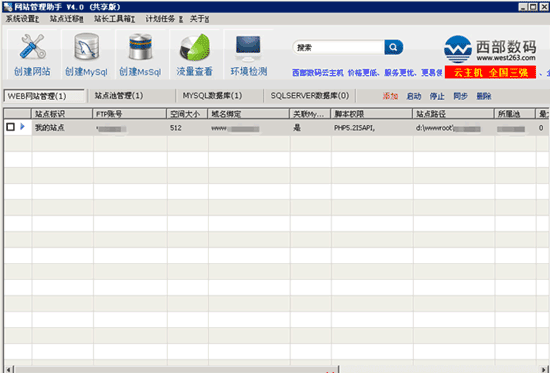
Task: Sort by FTP账号 column header
Action: 129,114
